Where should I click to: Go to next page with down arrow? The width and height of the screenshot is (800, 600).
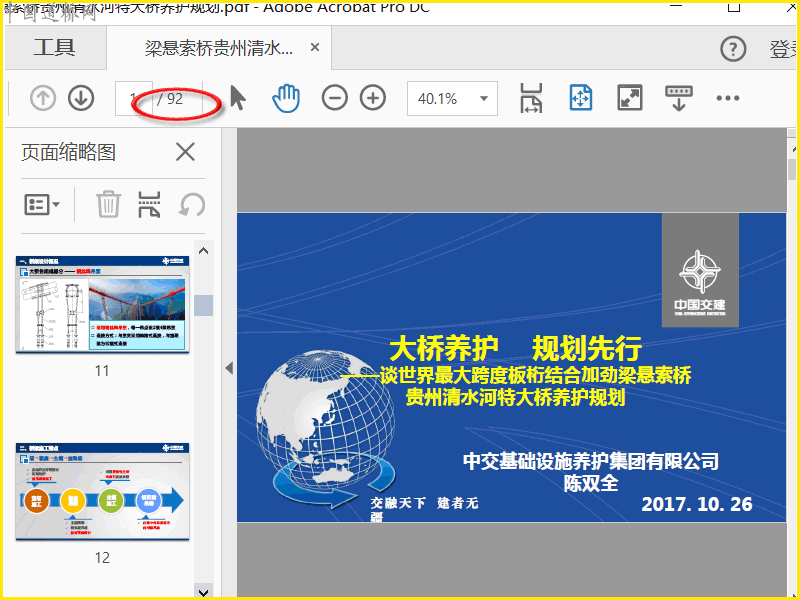pos(81,98)
